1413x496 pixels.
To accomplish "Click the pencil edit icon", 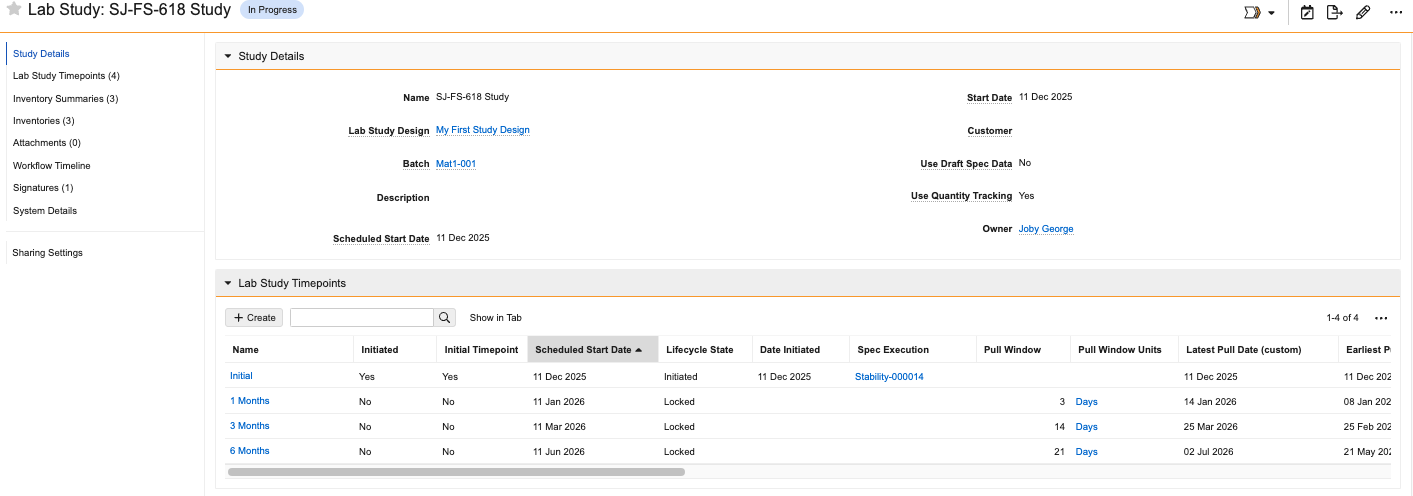I will 1362,13.
